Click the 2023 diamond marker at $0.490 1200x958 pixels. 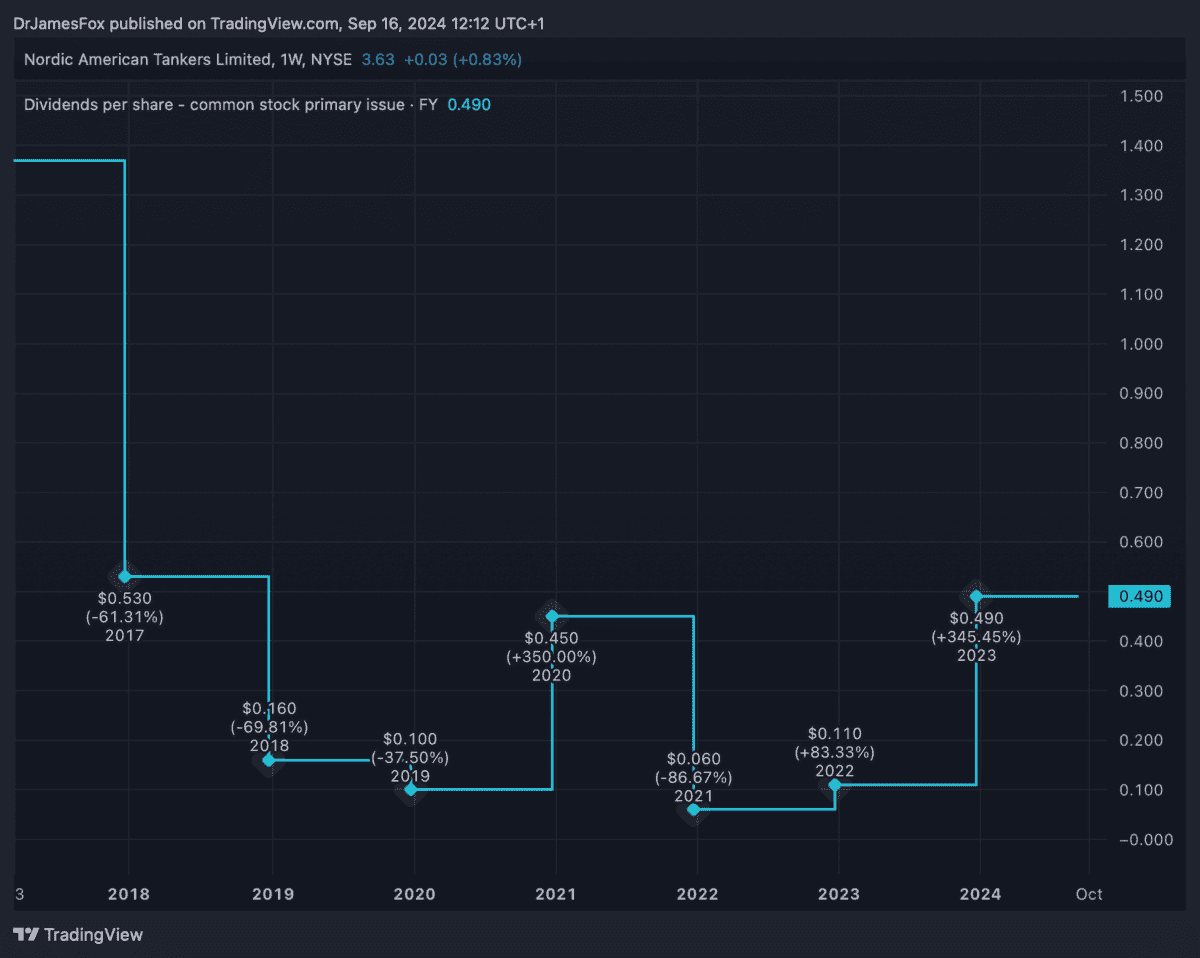click(x=976, y=596)
